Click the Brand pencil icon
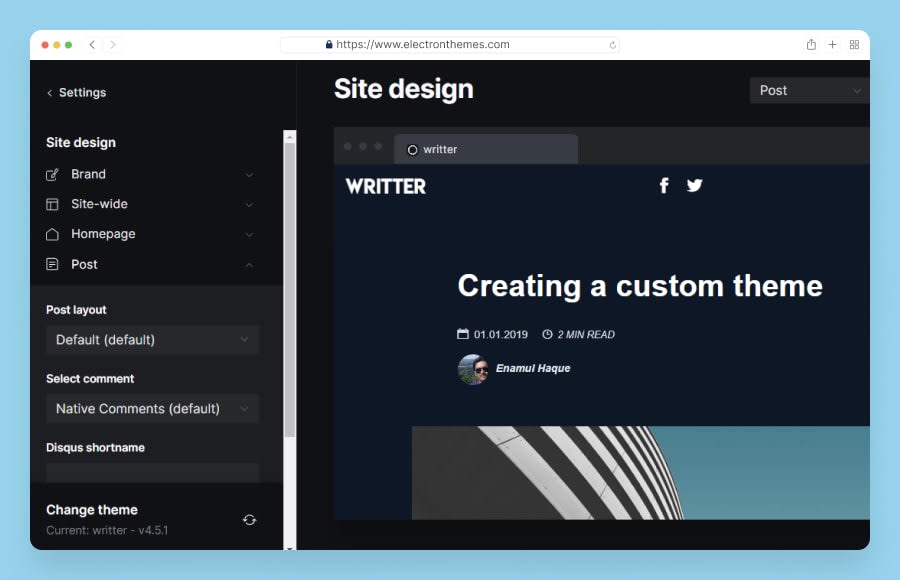 [x=52, y=175]
